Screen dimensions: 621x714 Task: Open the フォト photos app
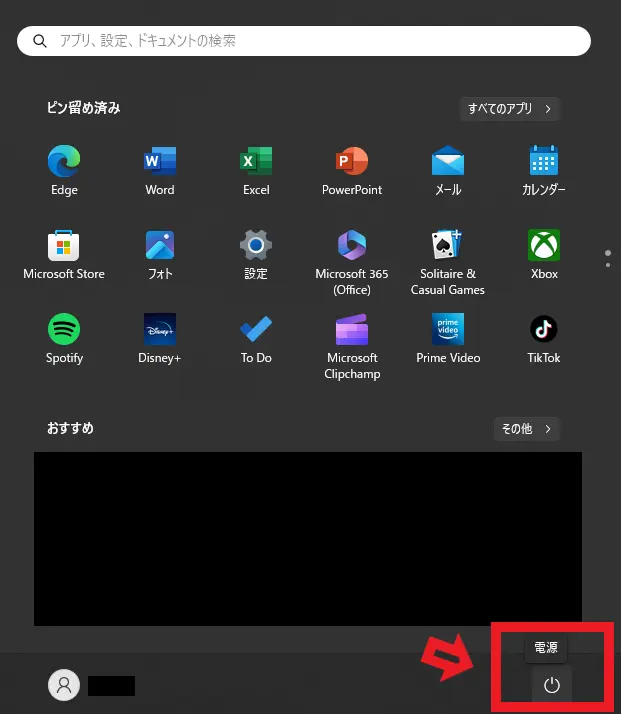[160, 245]
